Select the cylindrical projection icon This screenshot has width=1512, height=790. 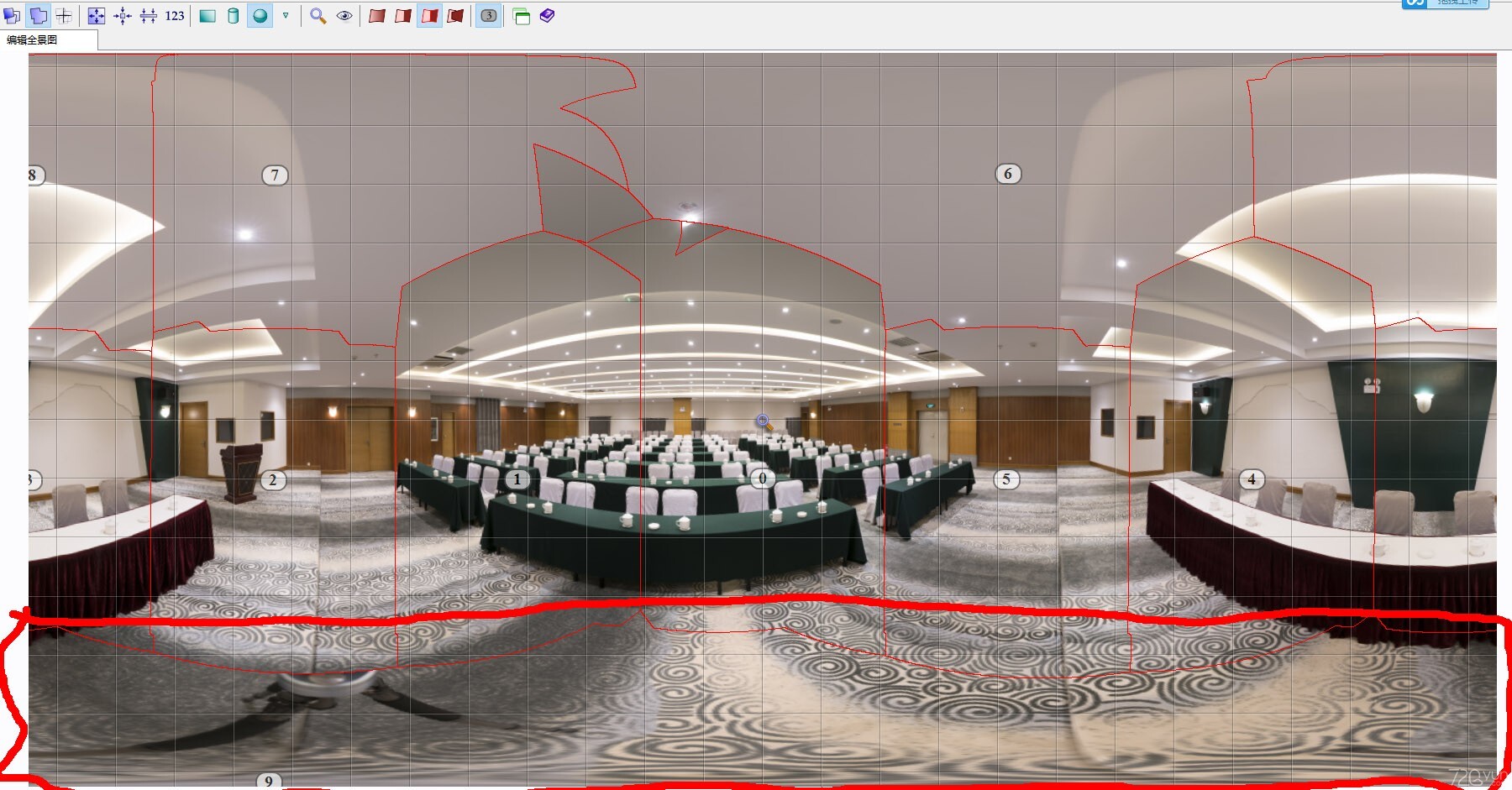234,16
